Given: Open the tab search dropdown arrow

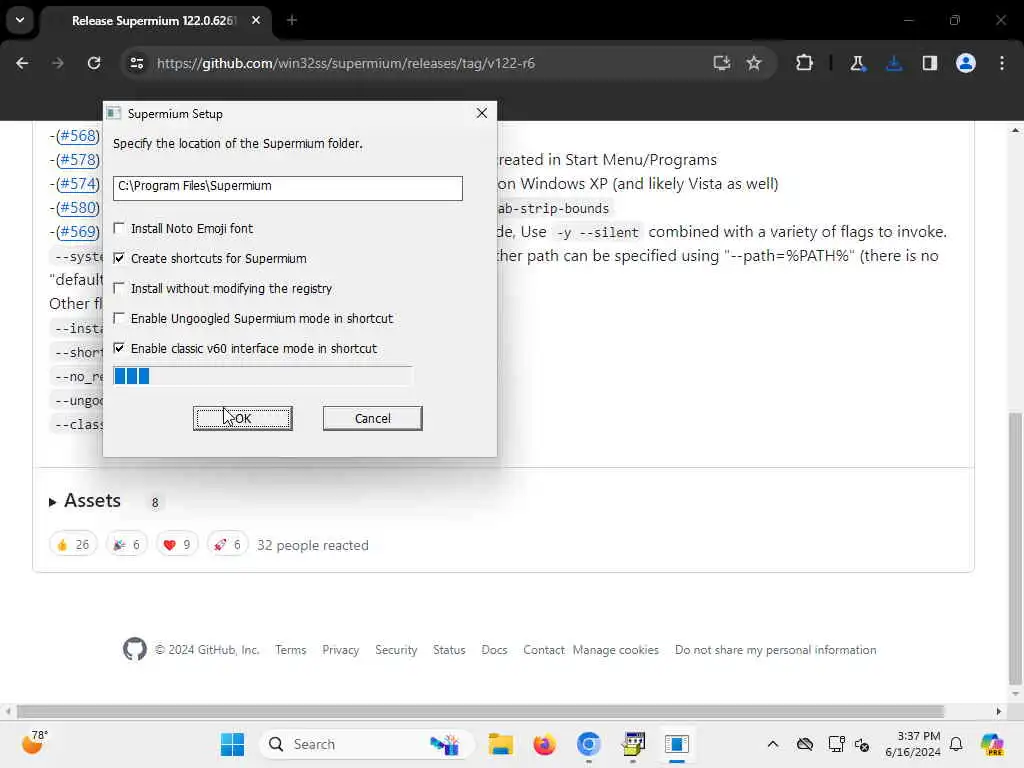Looking at the screenshot, I should (20, 20).
